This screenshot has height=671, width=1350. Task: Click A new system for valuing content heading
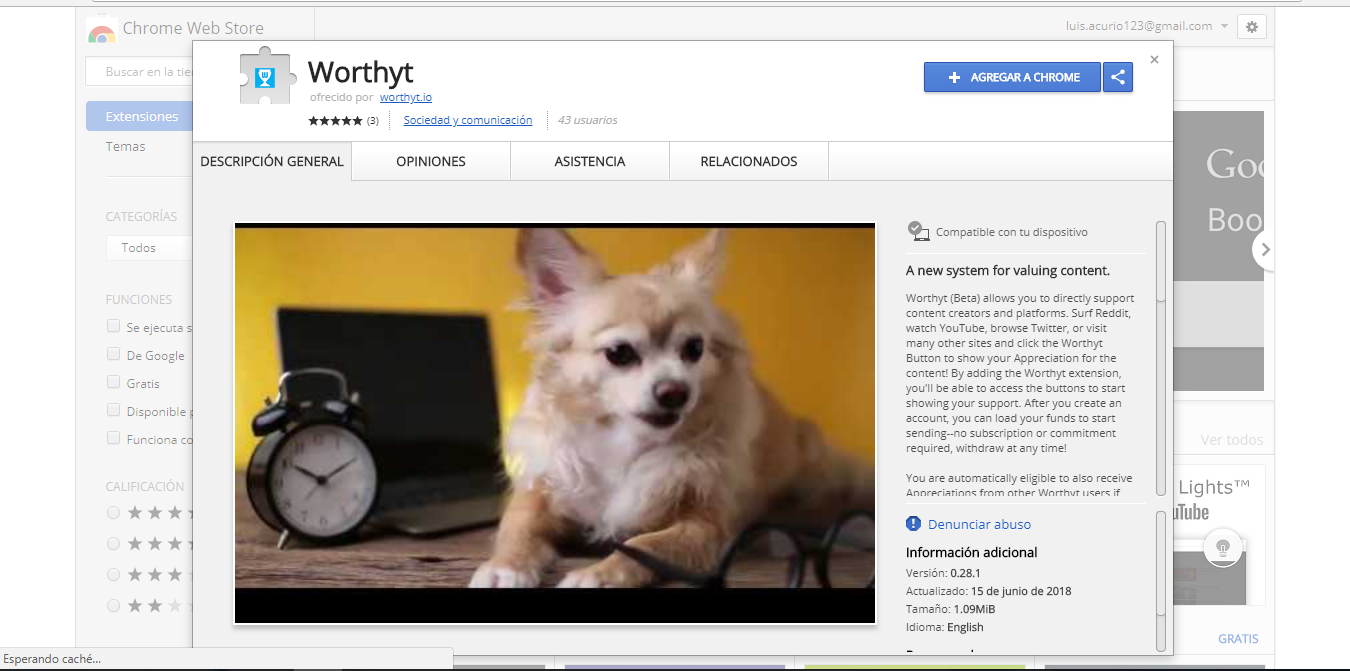click(1007, 270)
